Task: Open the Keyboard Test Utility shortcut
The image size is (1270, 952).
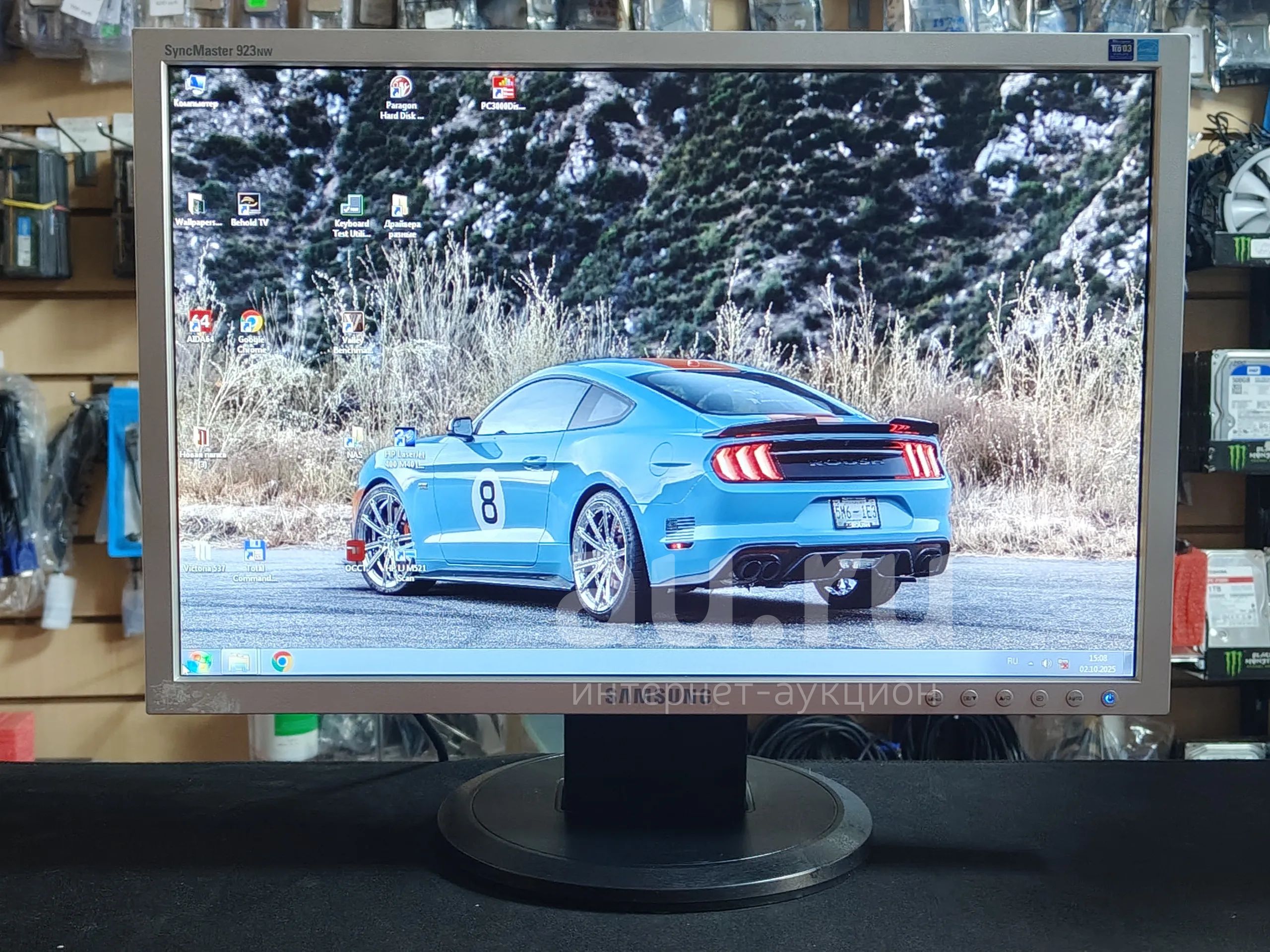Action: [351, 207]
